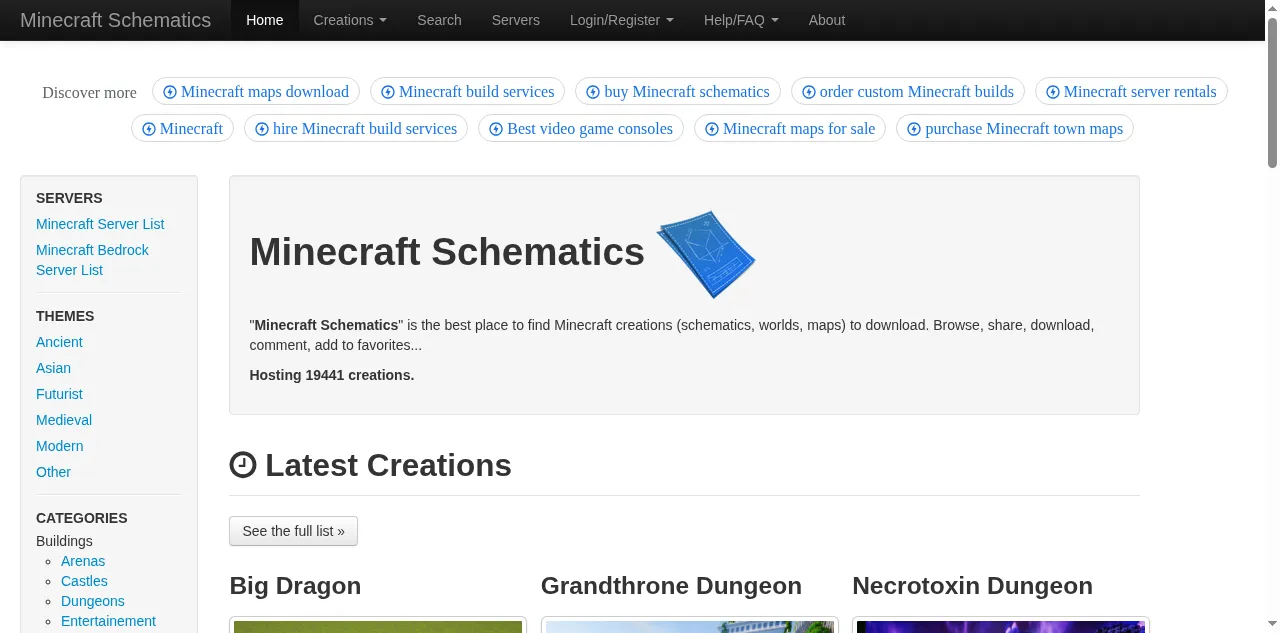Open the hire Minecraft build services suggestion
Screen dimensions: 1280x633
coord(356,129)
